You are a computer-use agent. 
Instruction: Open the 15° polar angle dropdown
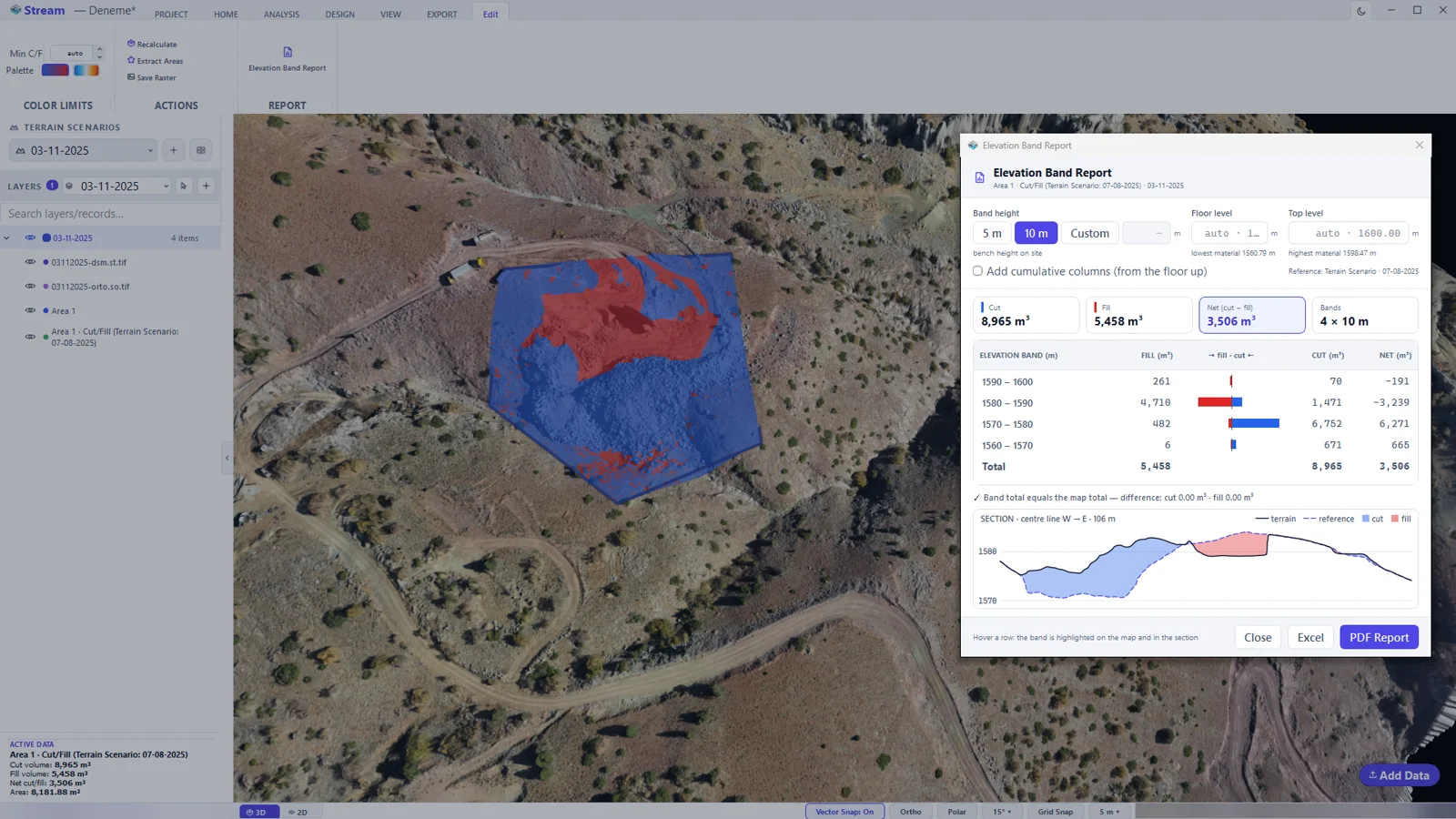pos(1002,812)
